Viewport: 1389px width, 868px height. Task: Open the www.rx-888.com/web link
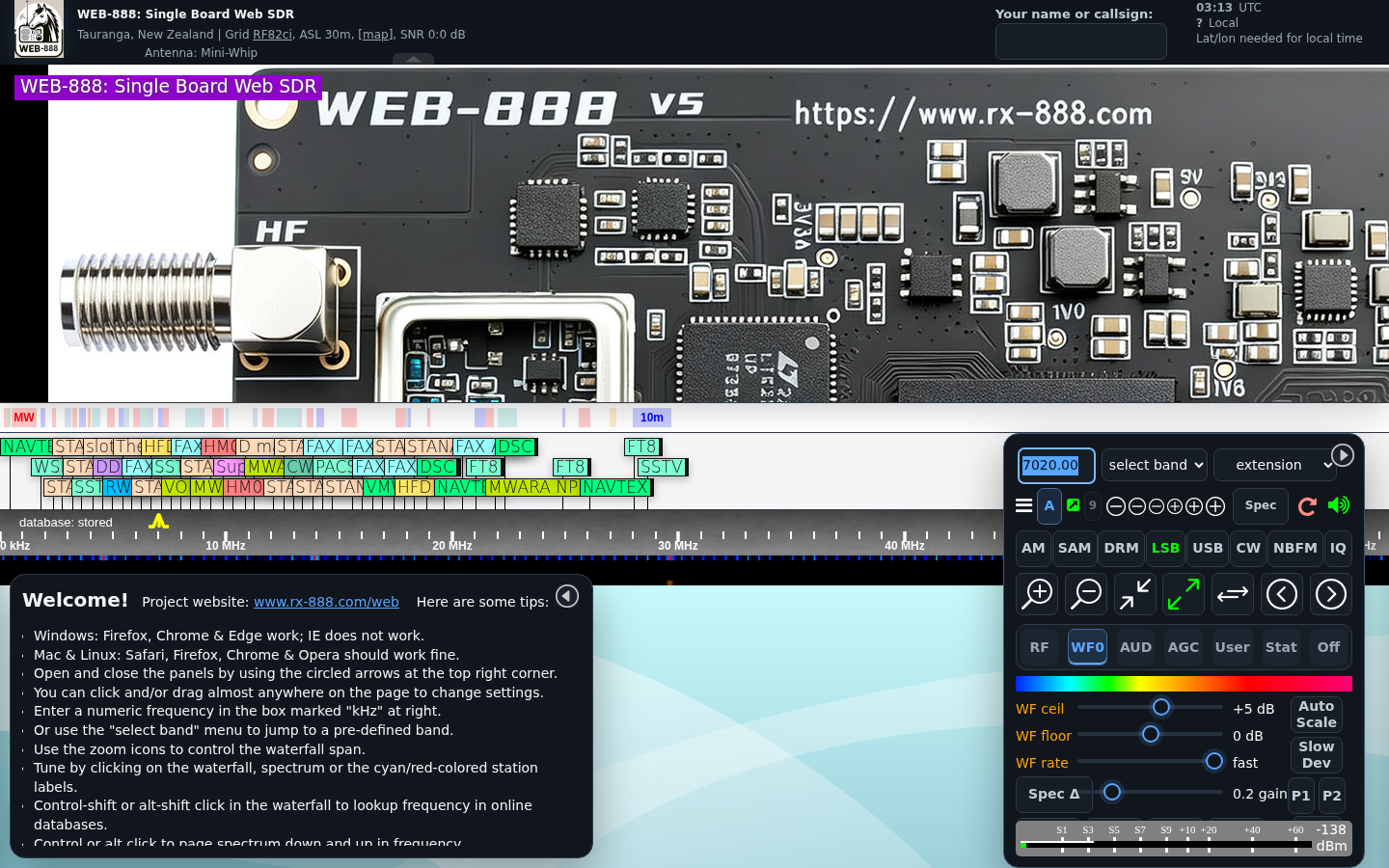[x=326, y=602]
